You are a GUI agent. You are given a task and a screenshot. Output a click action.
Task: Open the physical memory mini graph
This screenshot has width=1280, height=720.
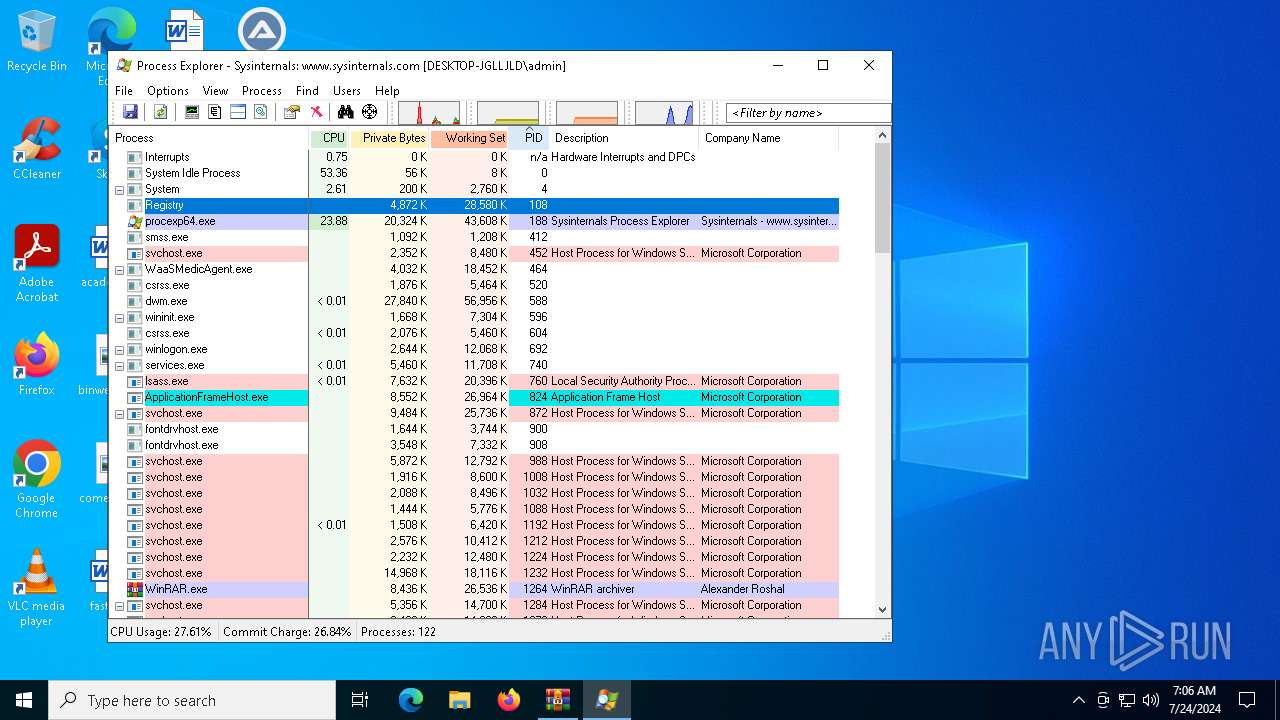[587, 113]
